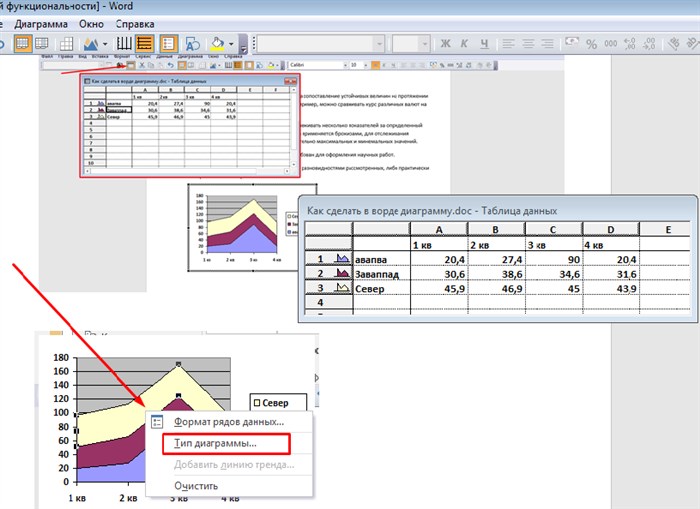Open the fill color dropdown arrow
Screen dimensions: 700x509
coord(231,44)
